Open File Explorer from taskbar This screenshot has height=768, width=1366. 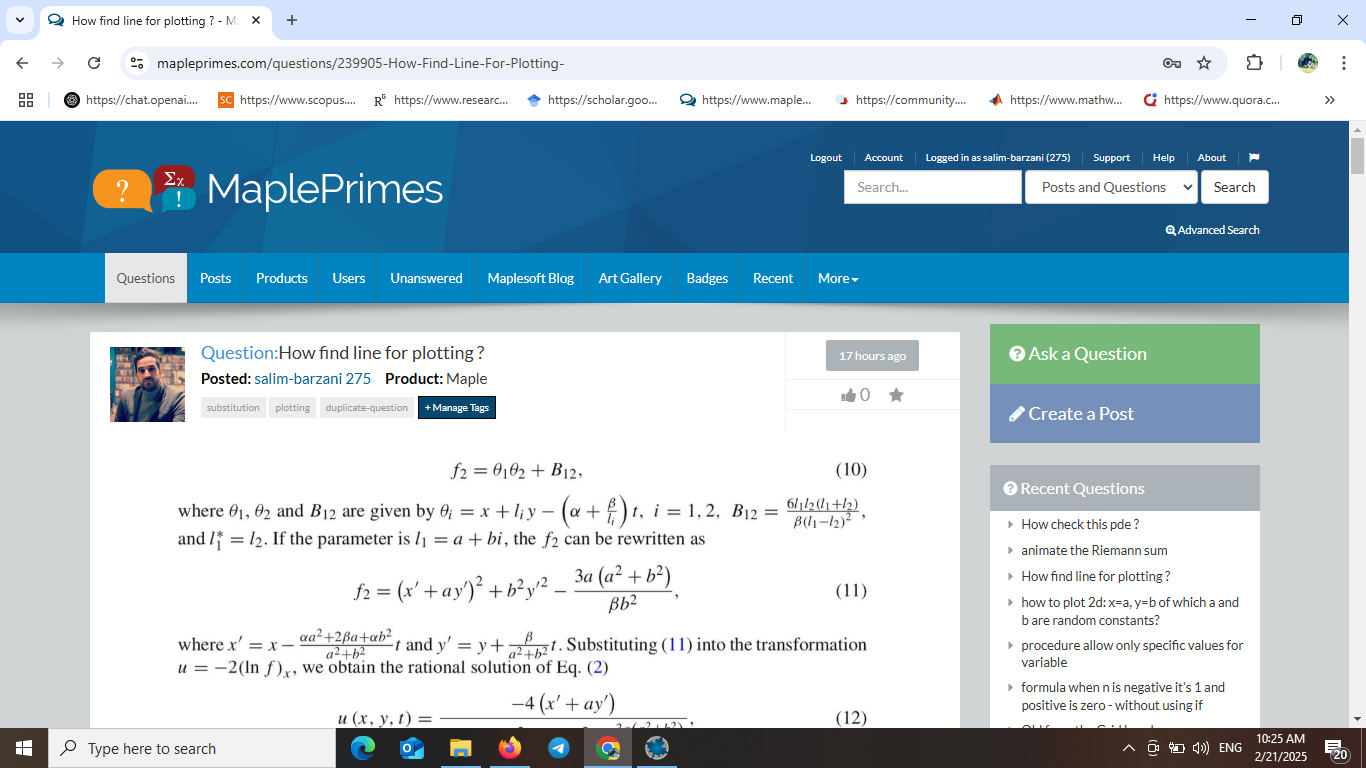coord(460,748)
